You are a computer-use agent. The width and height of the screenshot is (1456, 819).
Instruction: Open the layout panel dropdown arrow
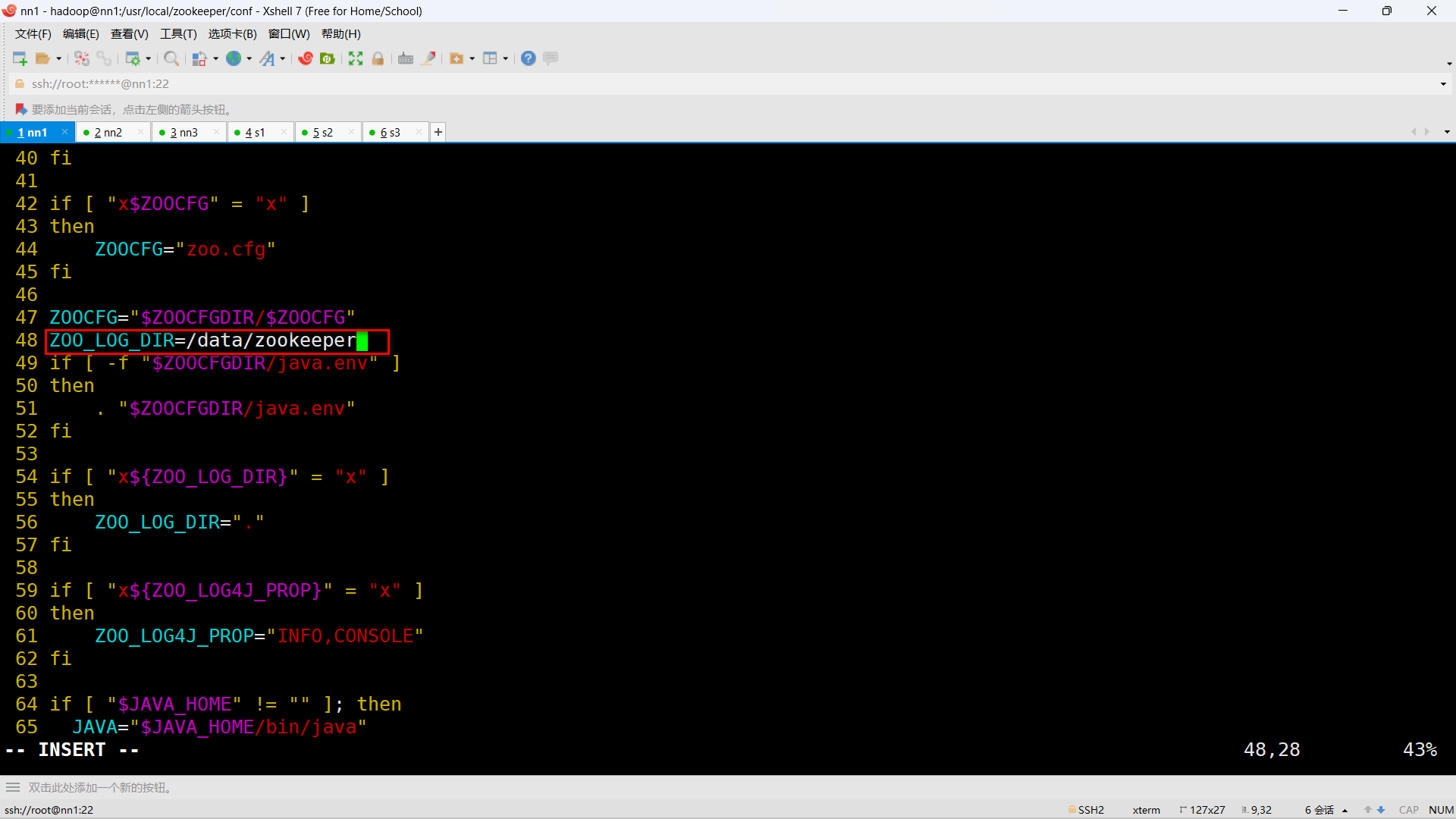pos(506,58)
